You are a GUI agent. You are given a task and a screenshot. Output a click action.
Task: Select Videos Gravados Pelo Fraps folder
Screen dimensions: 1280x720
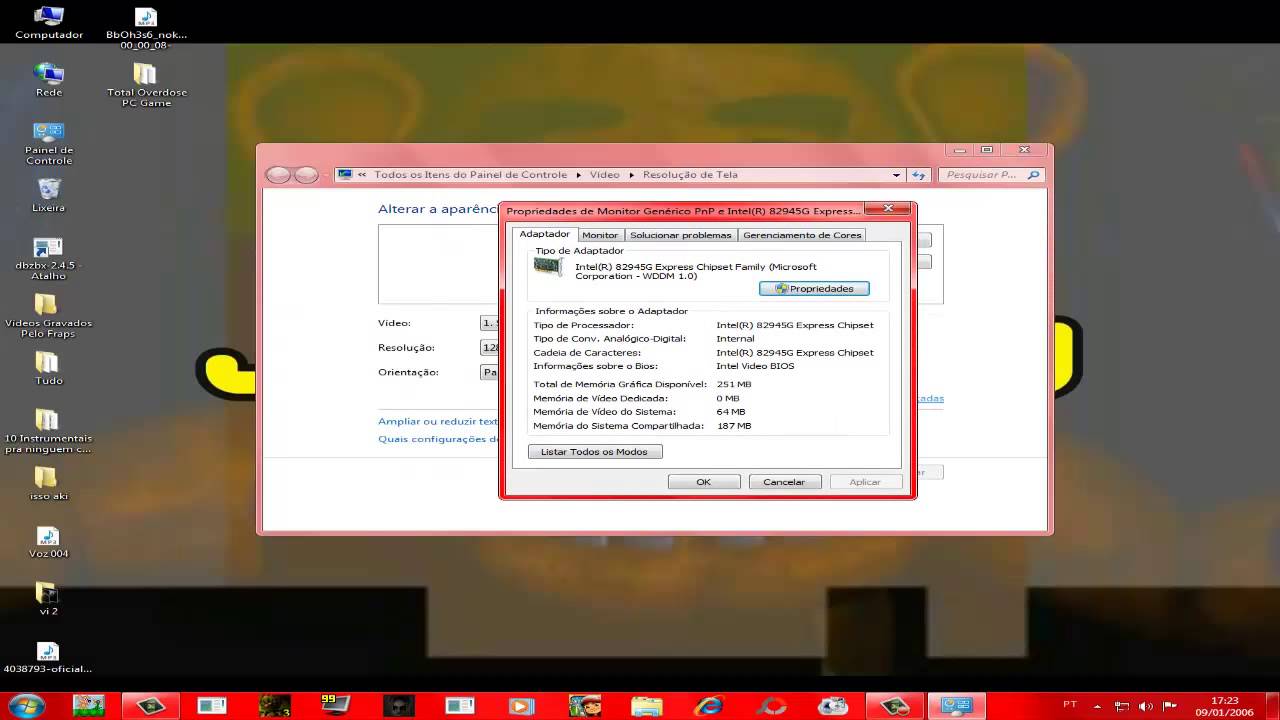coord(49,315)
